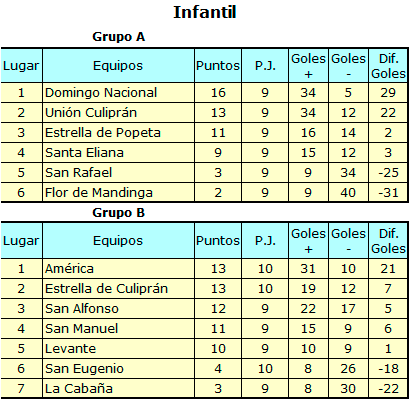Select Domingo Nacional's 29 goal difference cell
This screenshot has height=399, width=409.
tap(388, 93)
